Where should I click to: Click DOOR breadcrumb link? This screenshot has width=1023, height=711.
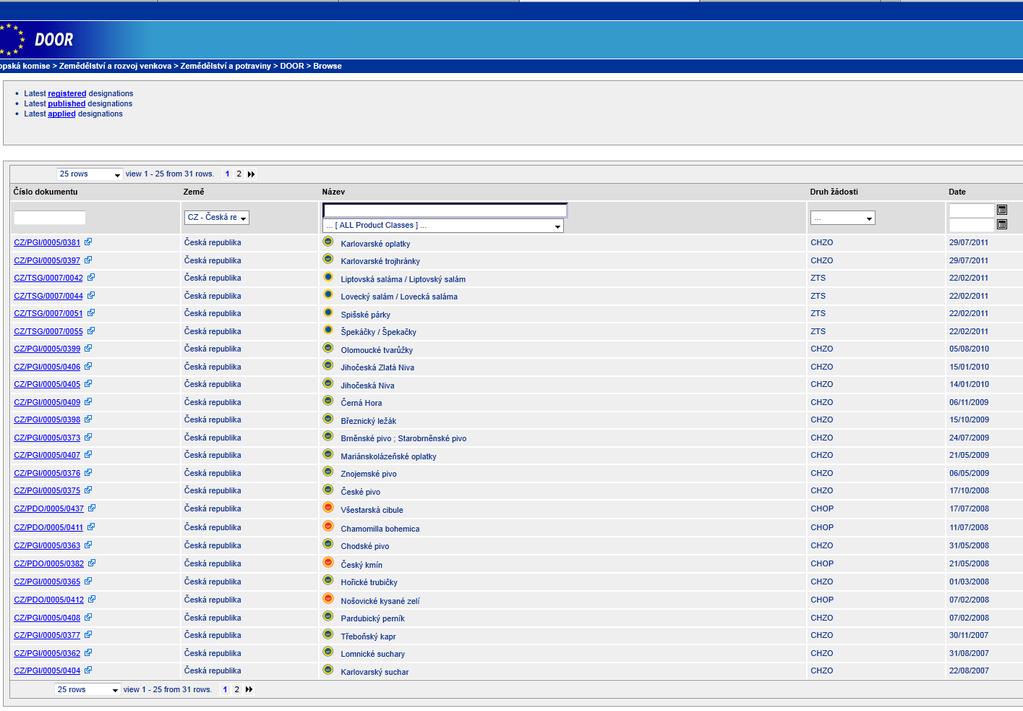[292, 66]
